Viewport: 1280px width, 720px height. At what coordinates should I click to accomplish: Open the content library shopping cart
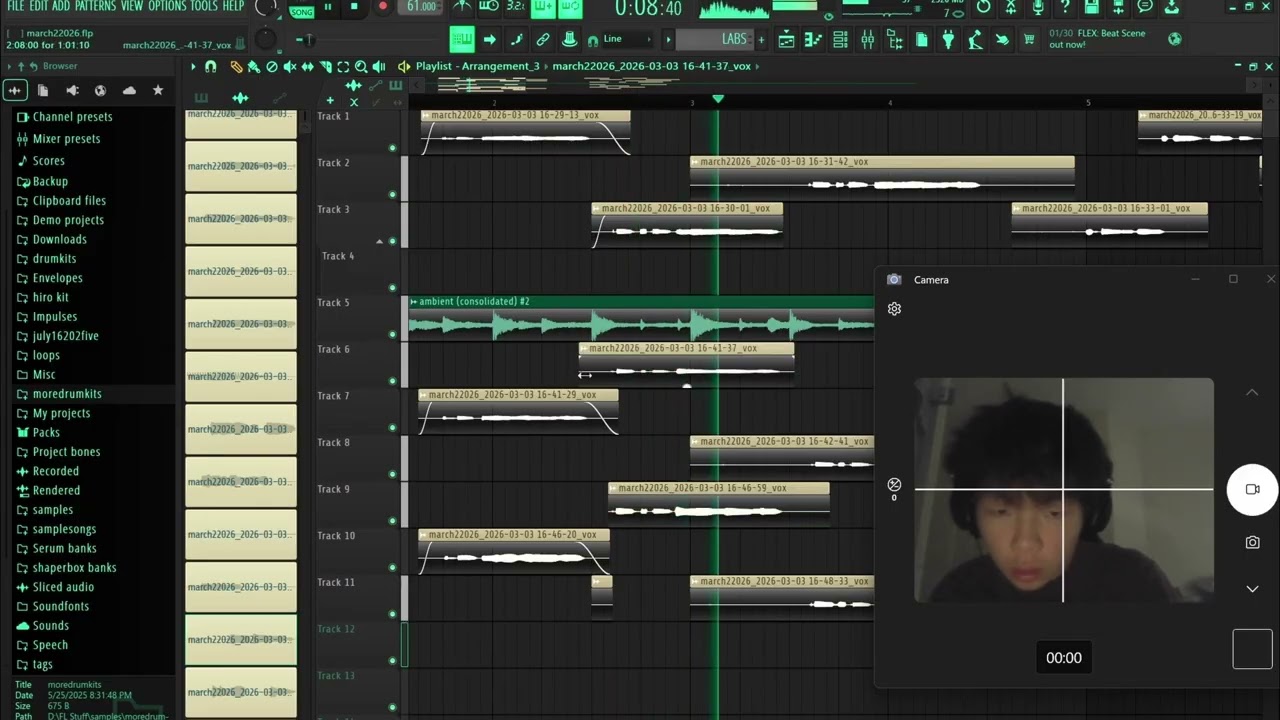coord(1029,39)
